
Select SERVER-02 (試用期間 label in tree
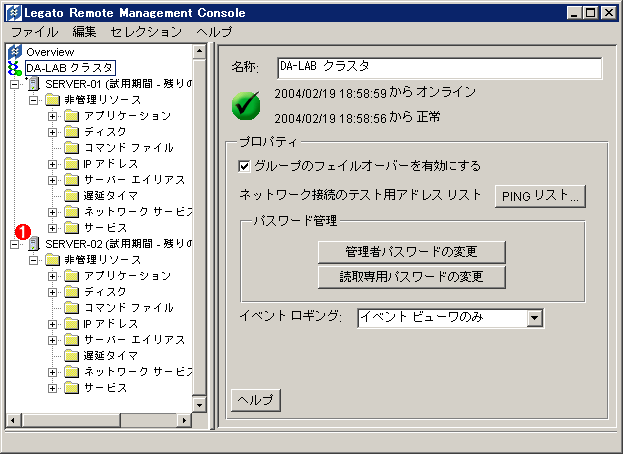(x=99, y=243)
